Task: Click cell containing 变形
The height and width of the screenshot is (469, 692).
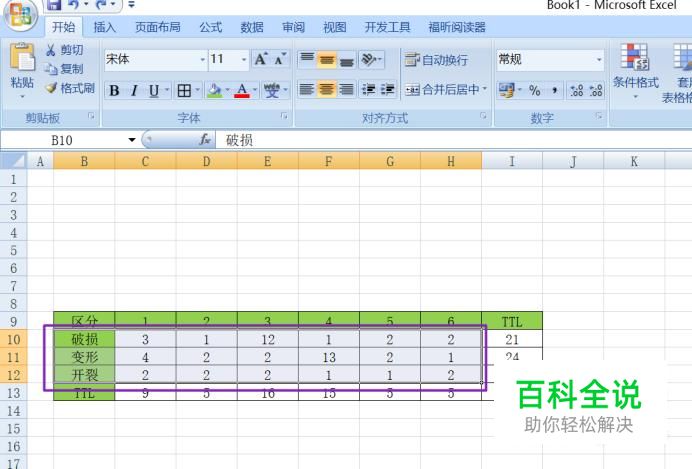Action: [x=84, y=357]
